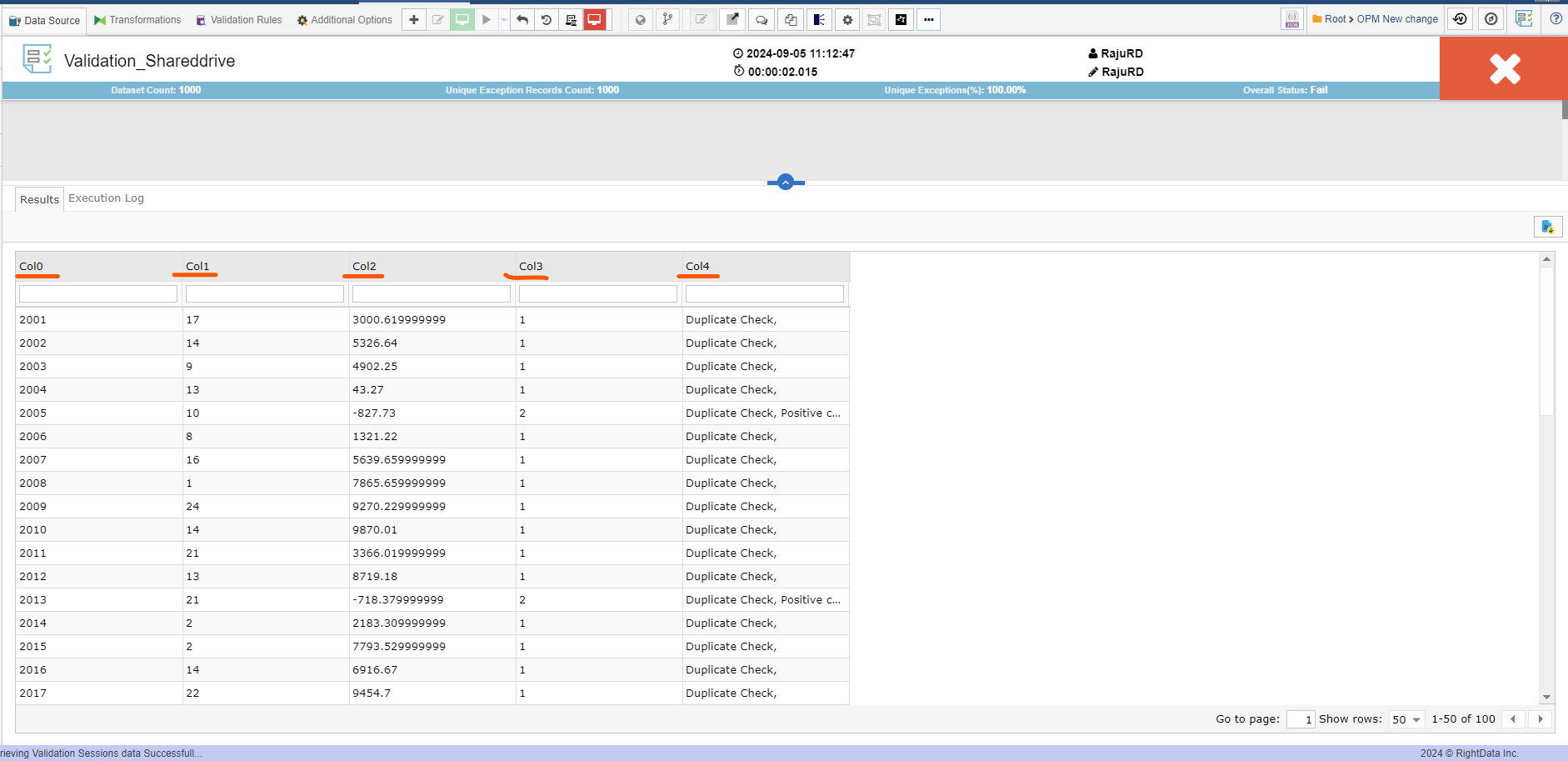Go to next results page
The width and height of the screenshot is (1568, 761).
click(x=1541, y=719)
